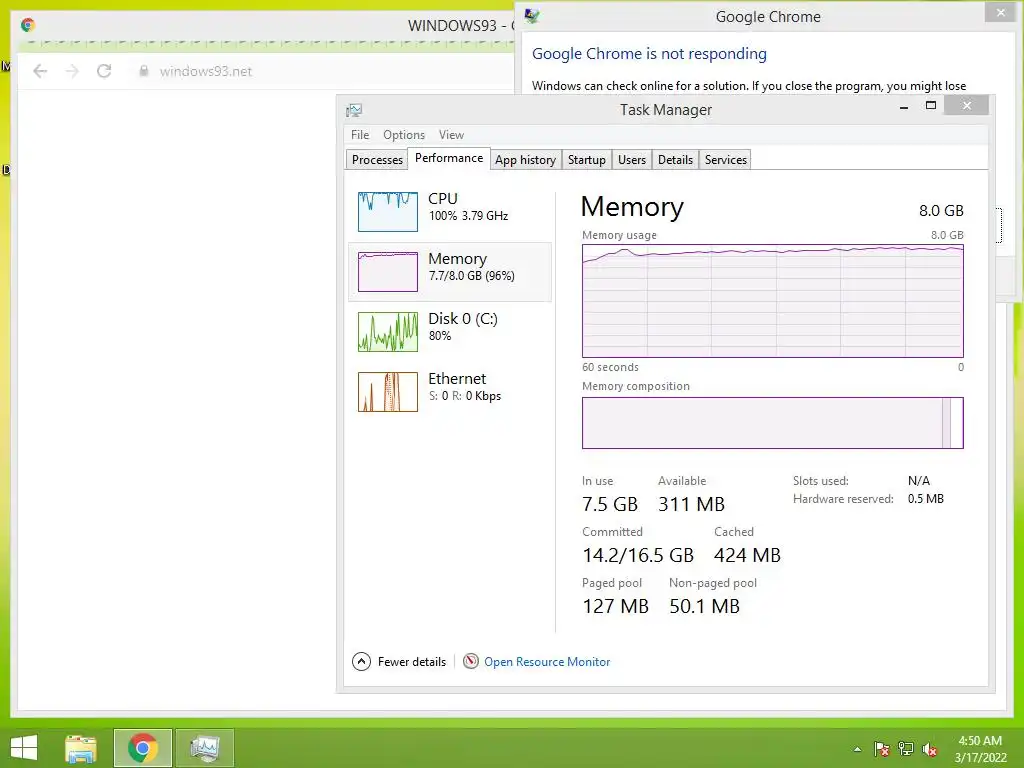Open the File menu in Task Manager

click(x=360, y=135)
